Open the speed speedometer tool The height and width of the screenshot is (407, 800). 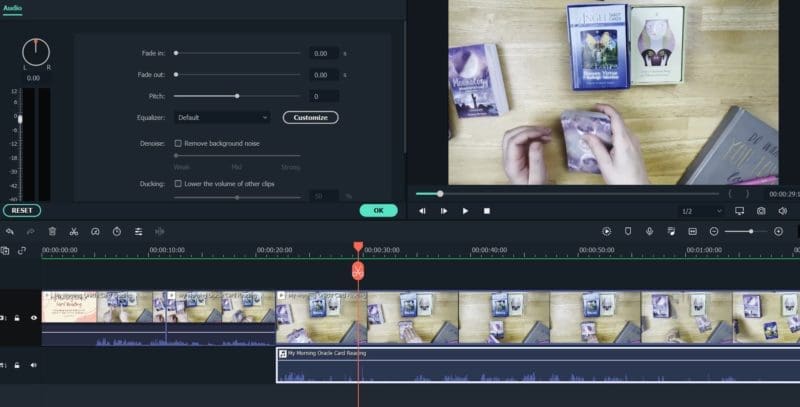coord(95,232)
